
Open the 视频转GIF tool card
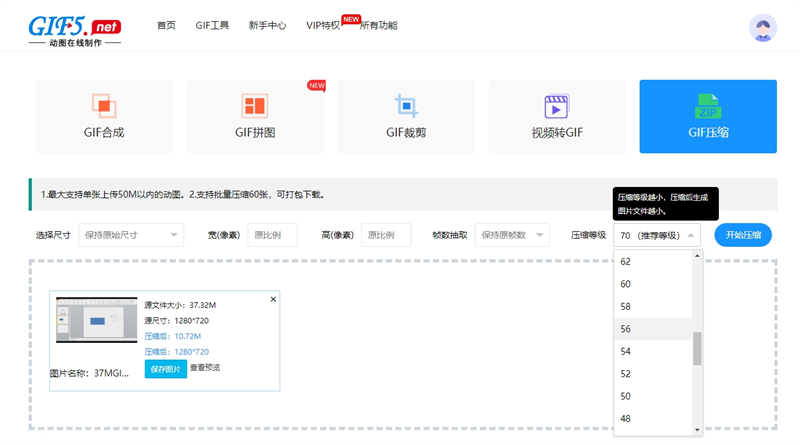(x=557, y=116)
